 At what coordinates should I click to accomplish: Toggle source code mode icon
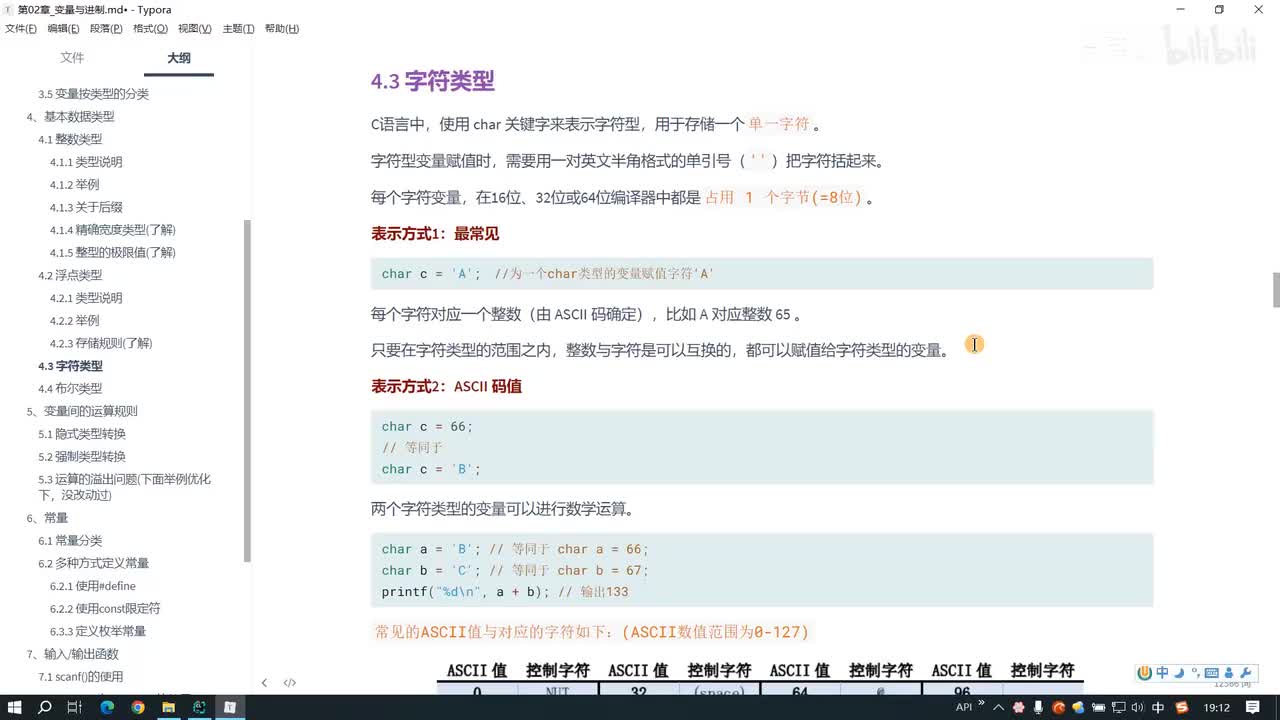pyautogui.click(x=290, y=683)
